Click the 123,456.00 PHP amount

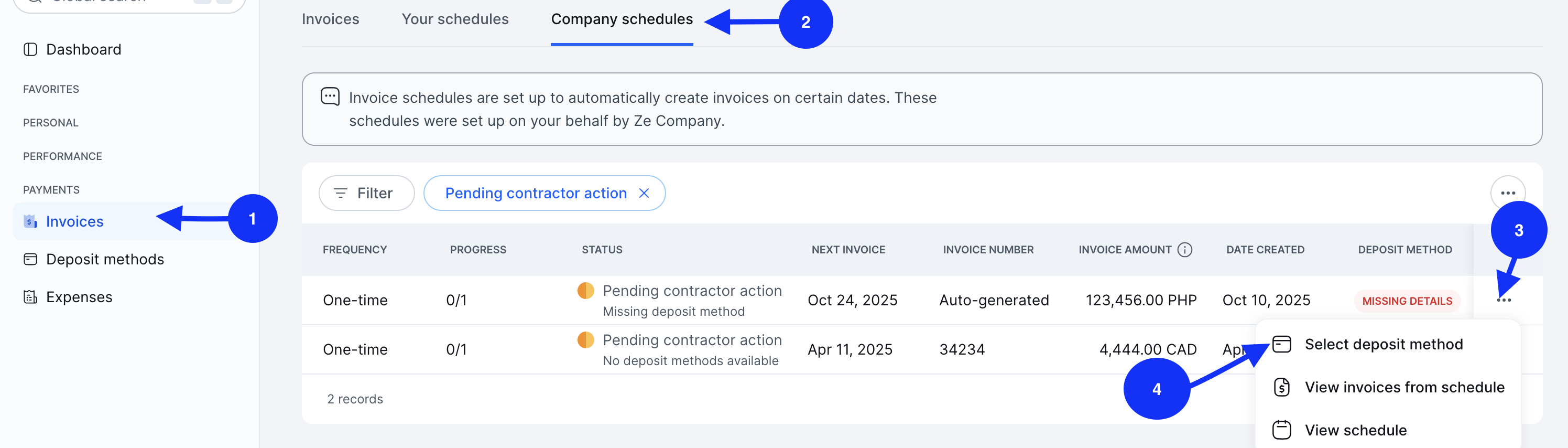point(1141,300)
